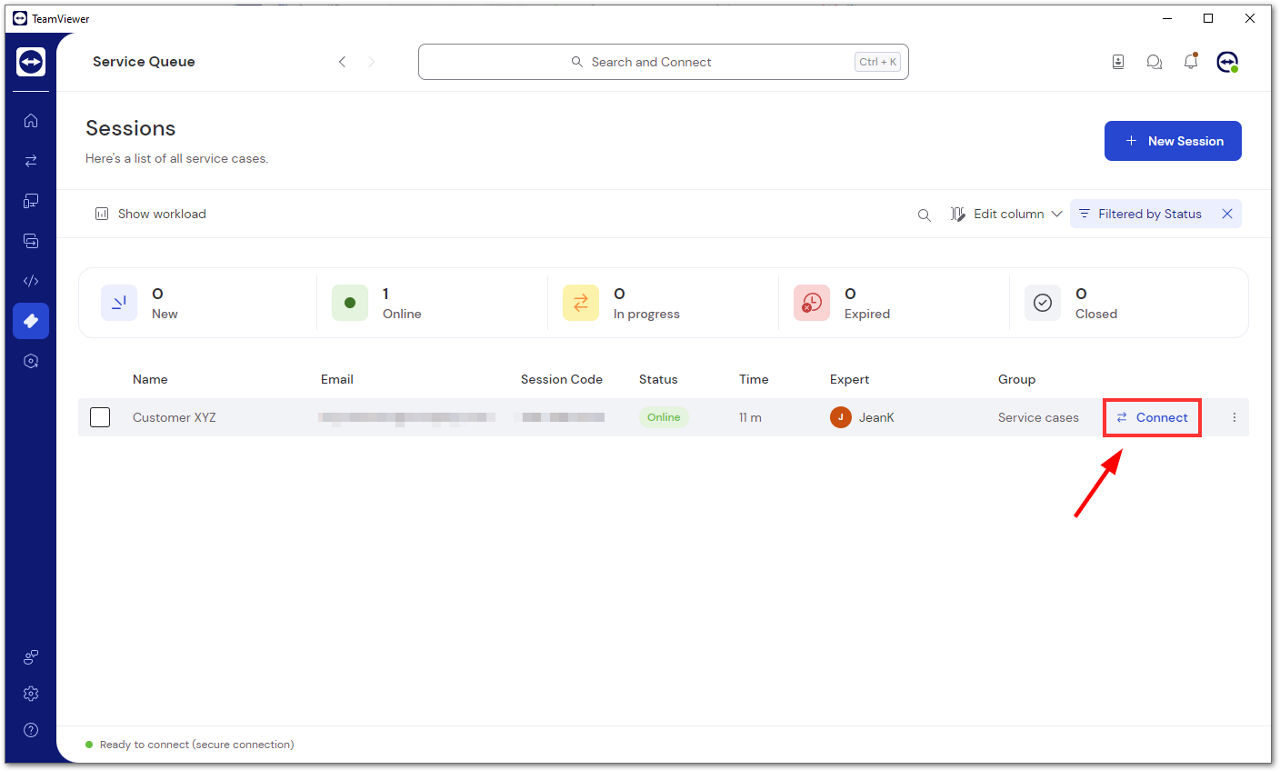Open the account profile avatar menu

(1227, 62)
